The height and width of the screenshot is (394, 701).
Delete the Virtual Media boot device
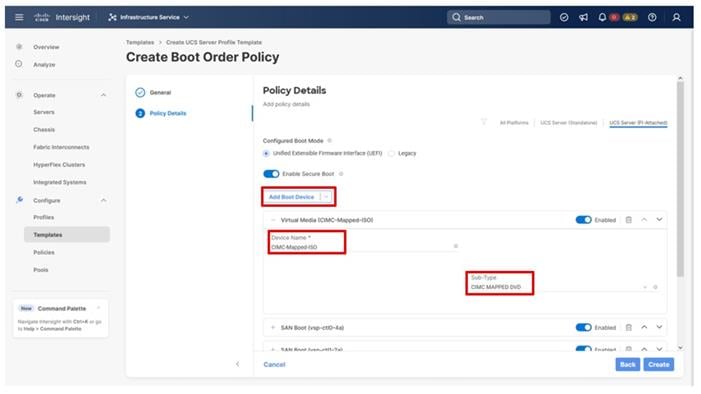[x=629, y=220]
